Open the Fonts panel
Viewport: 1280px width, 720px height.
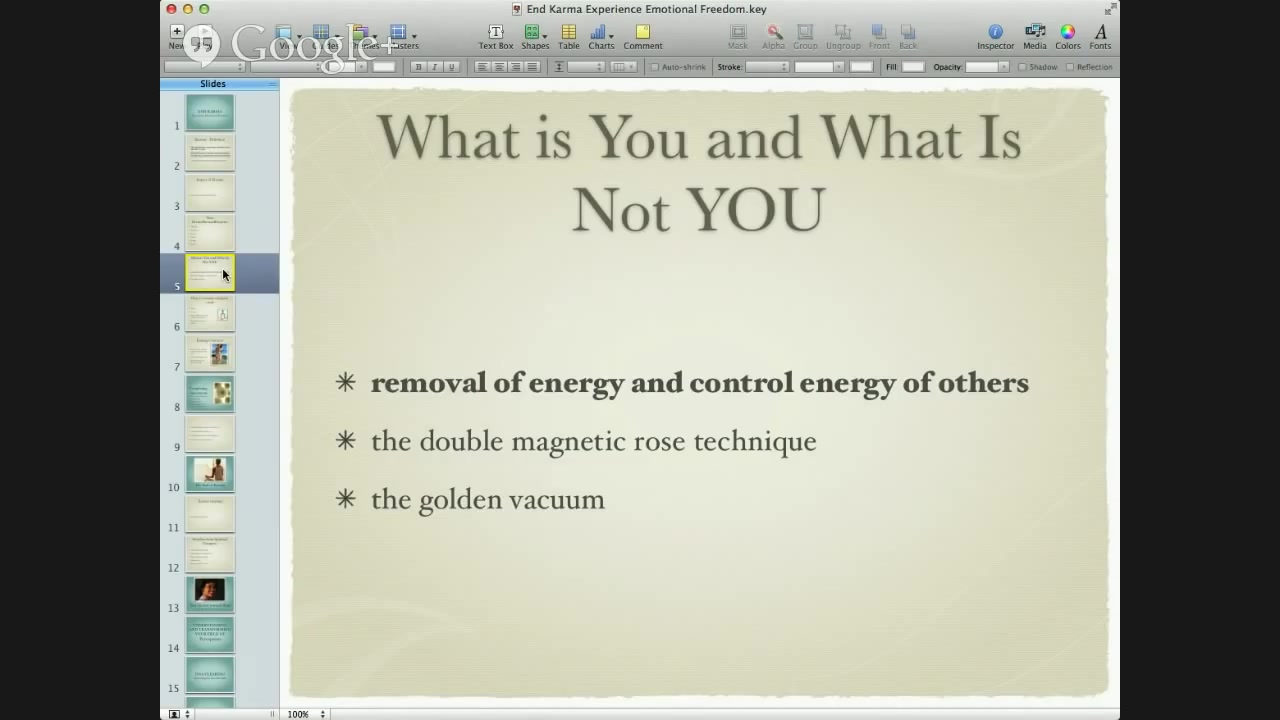[x=1100, y=37]
